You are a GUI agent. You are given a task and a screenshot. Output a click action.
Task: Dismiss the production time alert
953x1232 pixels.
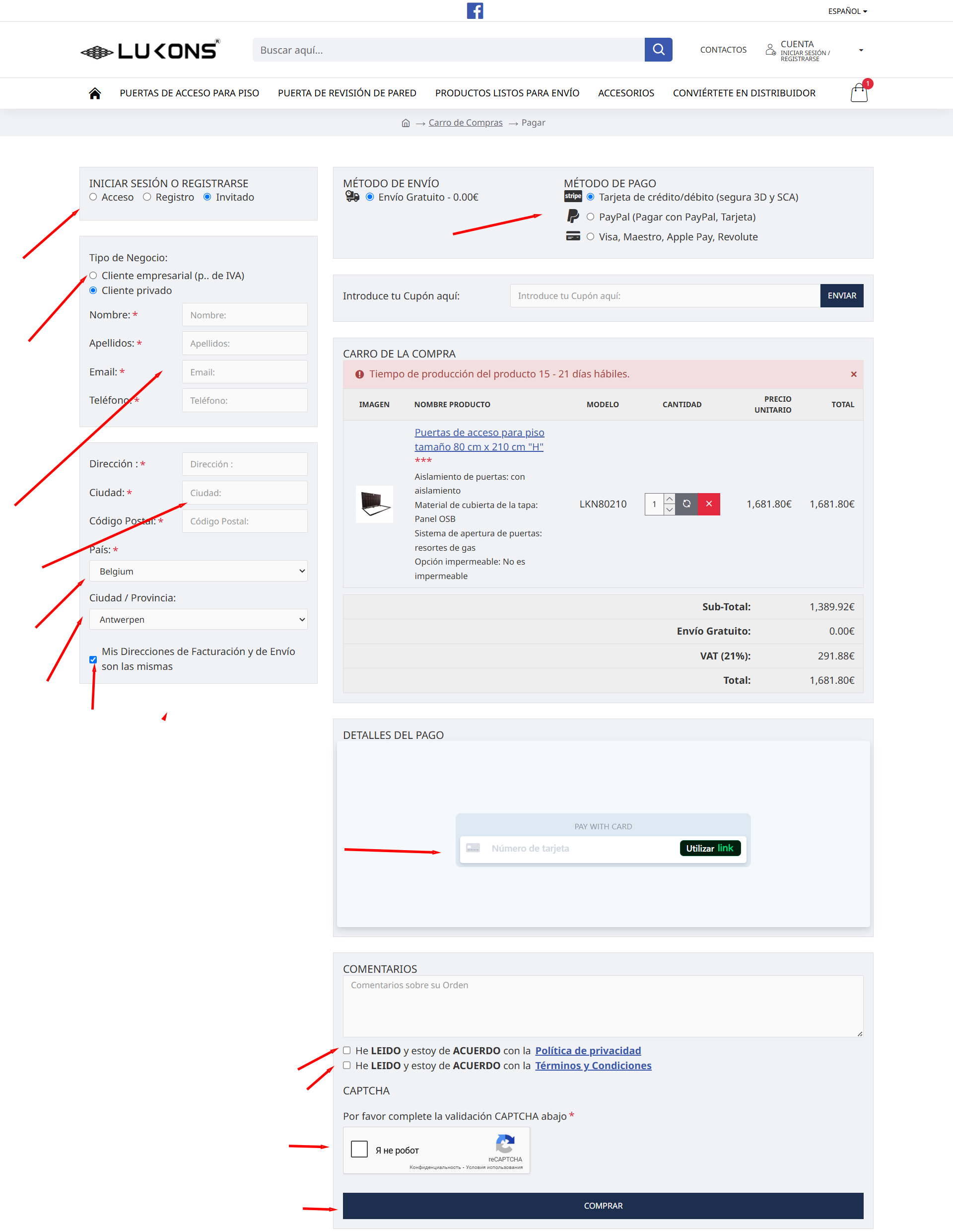(x=853, y=374)
